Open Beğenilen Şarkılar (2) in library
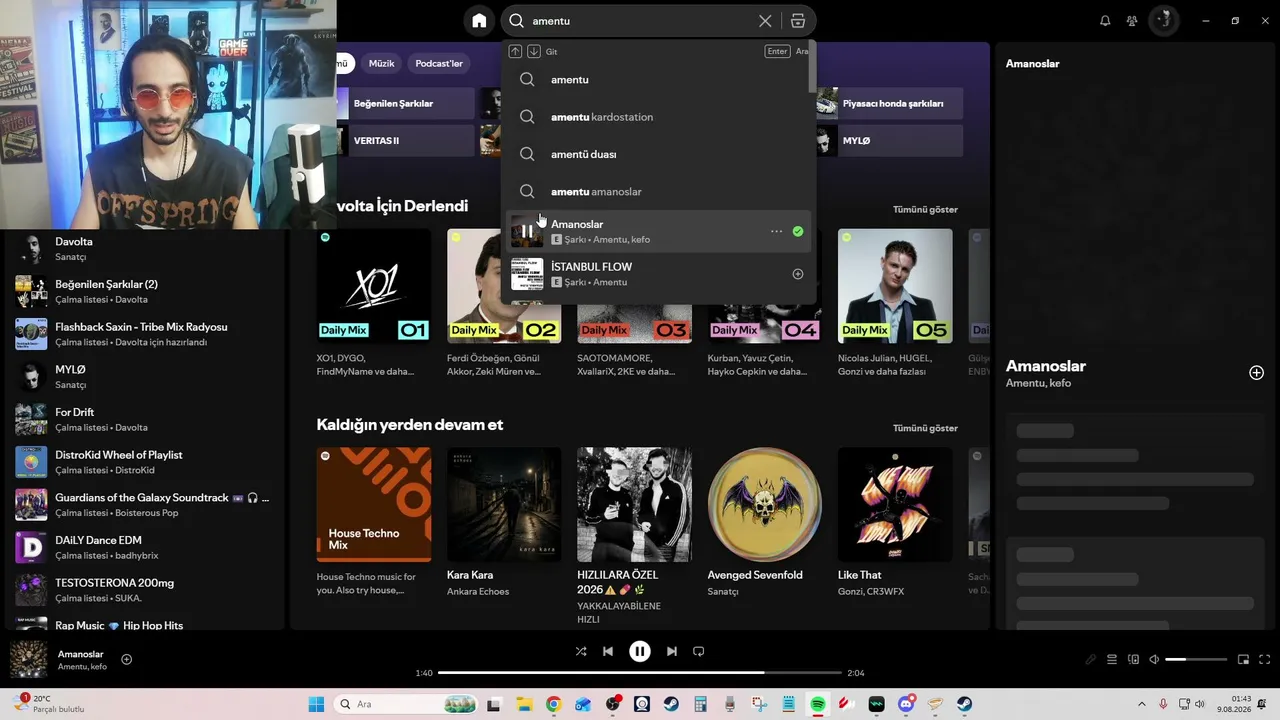This screenshot has width=1280, height=720. point(143,291)
